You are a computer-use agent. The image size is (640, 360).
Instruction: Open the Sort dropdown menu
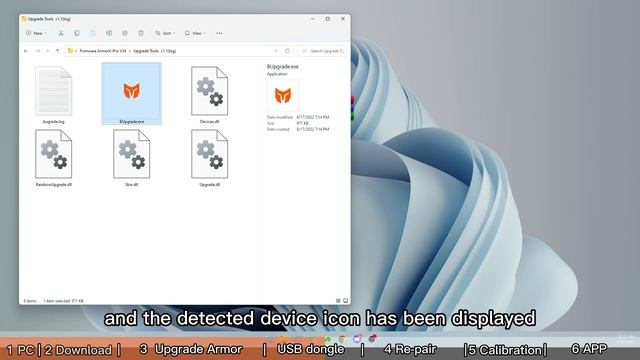[164, 33]
